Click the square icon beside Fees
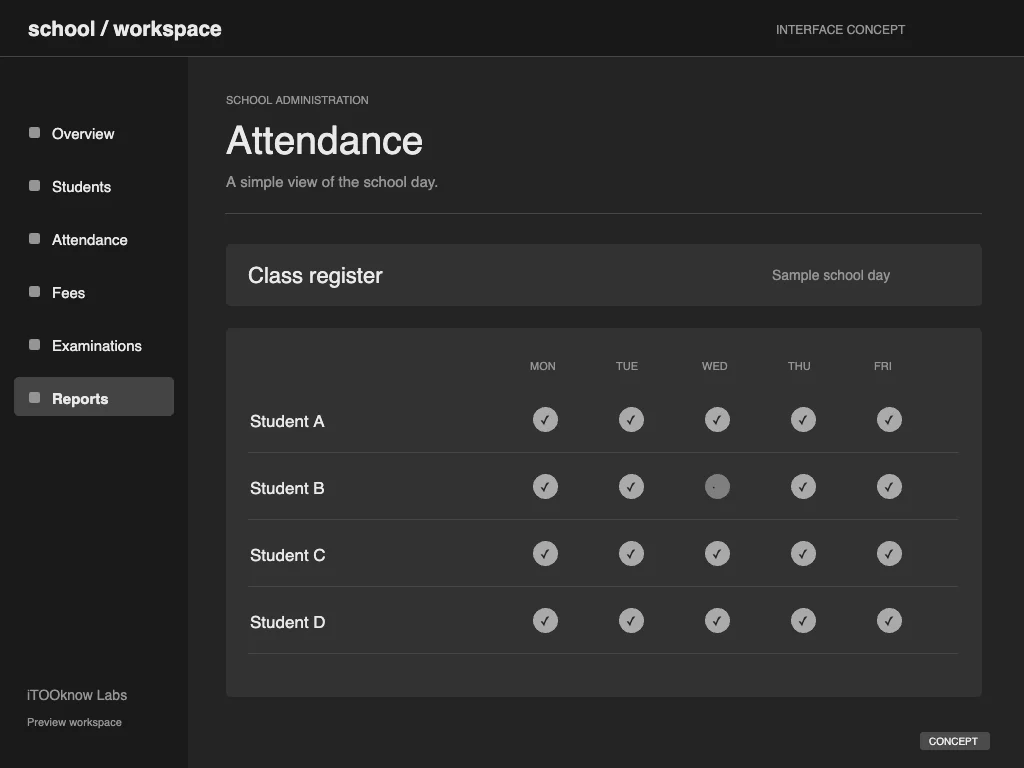 point(35,292)
